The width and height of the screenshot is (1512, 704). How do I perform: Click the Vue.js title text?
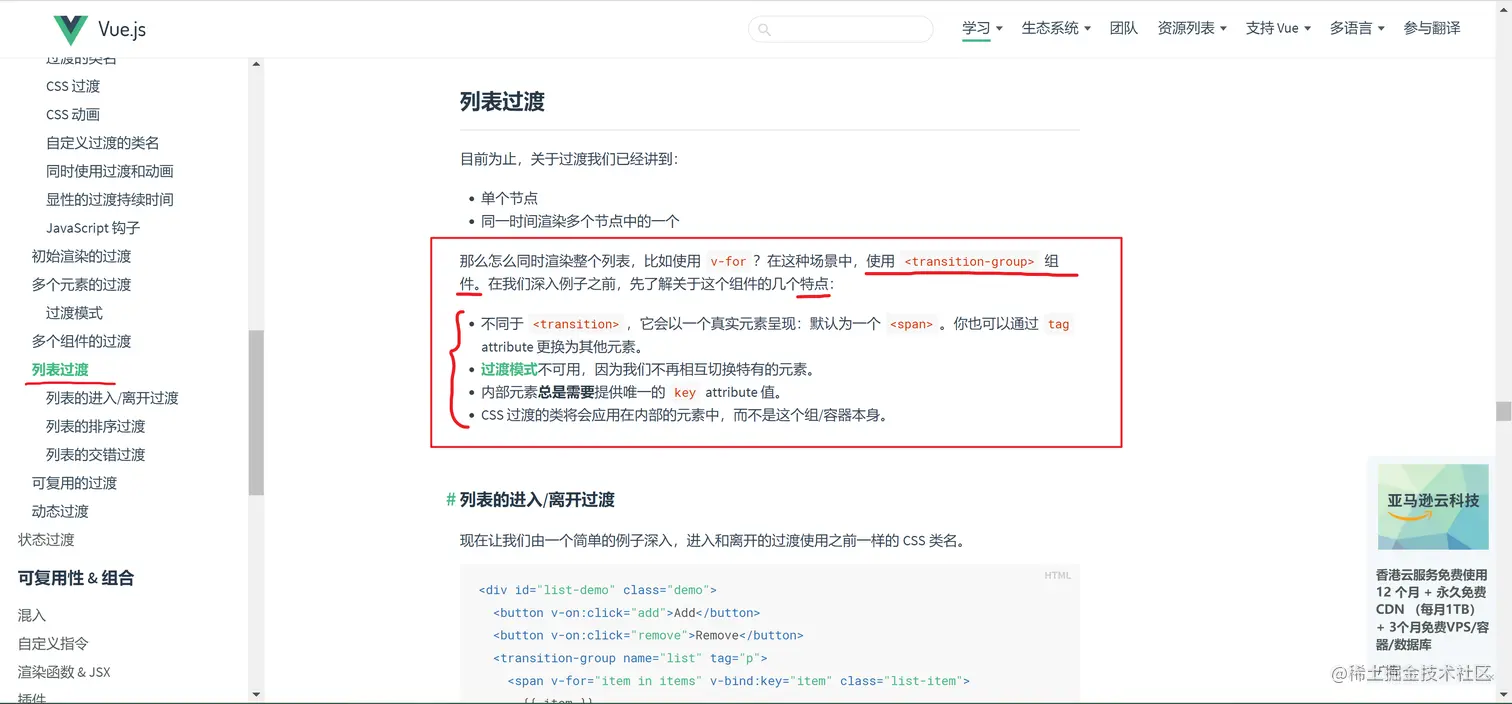tap(122, 29)
